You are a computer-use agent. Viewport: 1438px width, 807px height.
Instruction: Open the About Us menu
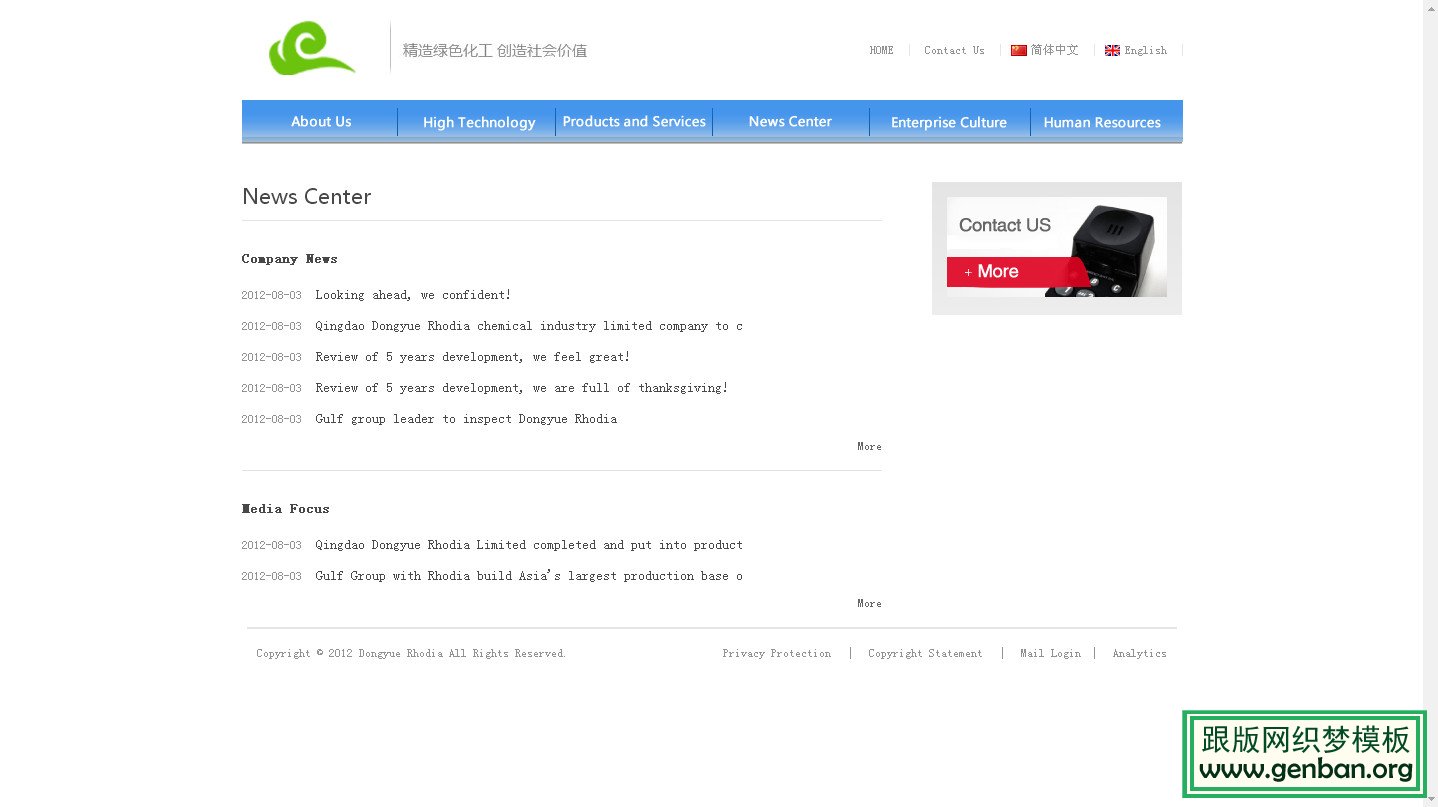point(320,121)
